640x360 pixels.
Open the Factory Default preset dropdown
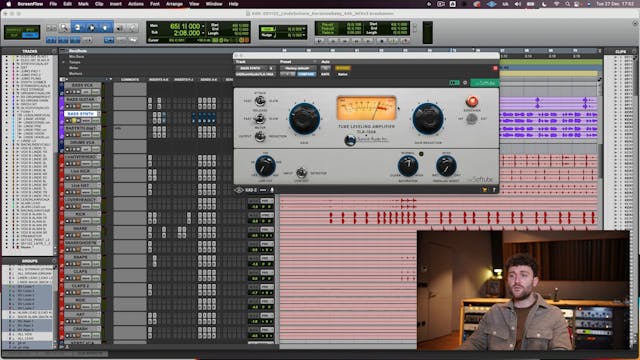tap(298, 68)
